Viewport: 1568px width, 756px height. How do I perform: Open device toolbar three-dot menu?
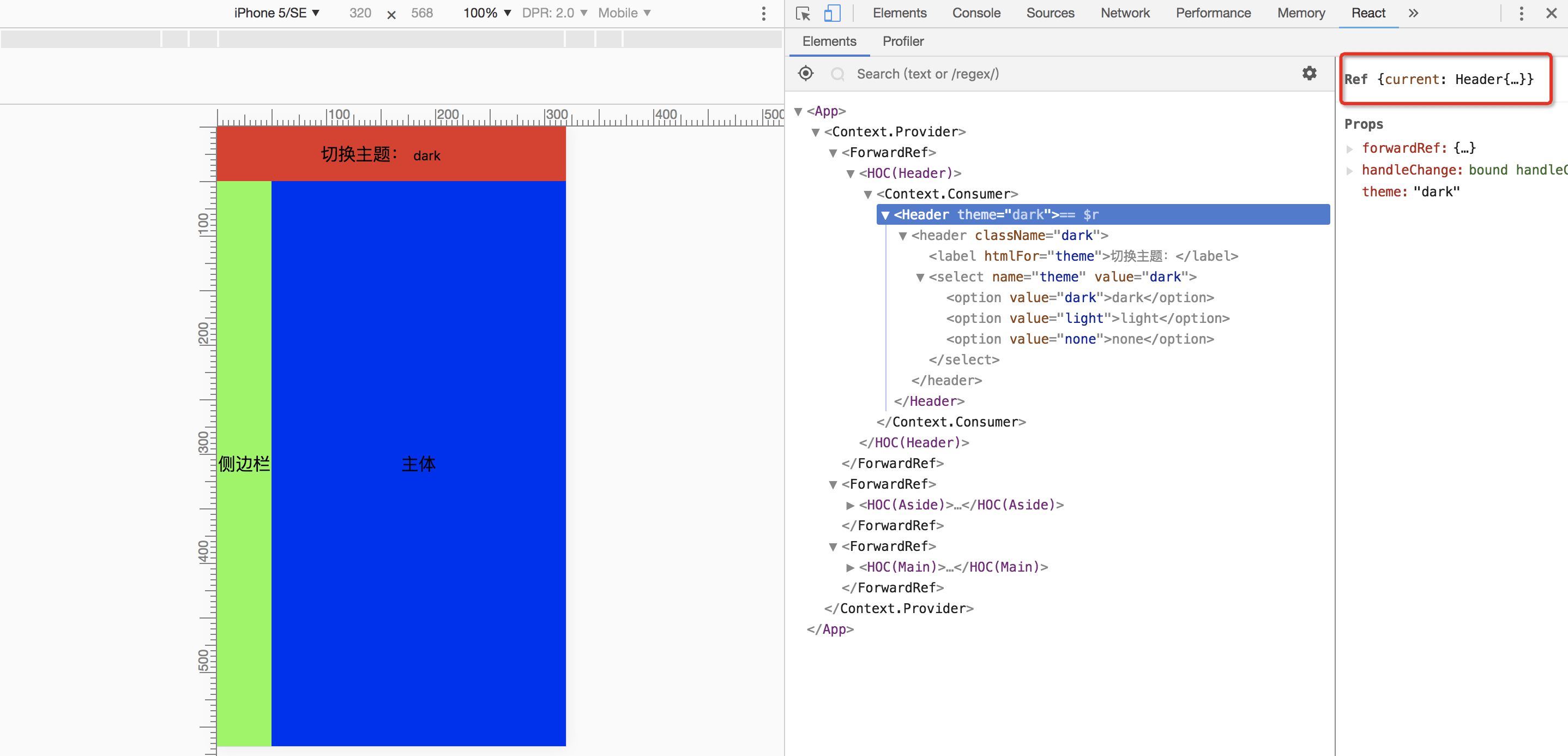pos(763,14)
